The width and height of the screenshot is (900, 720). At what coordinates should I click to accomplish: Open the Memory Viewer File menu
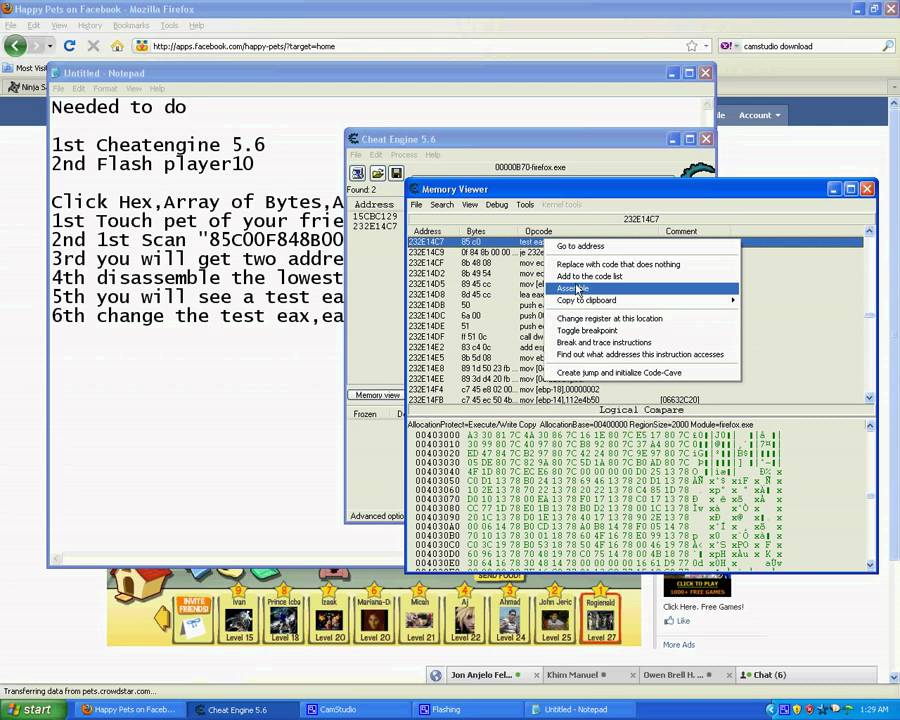point(416,204)
